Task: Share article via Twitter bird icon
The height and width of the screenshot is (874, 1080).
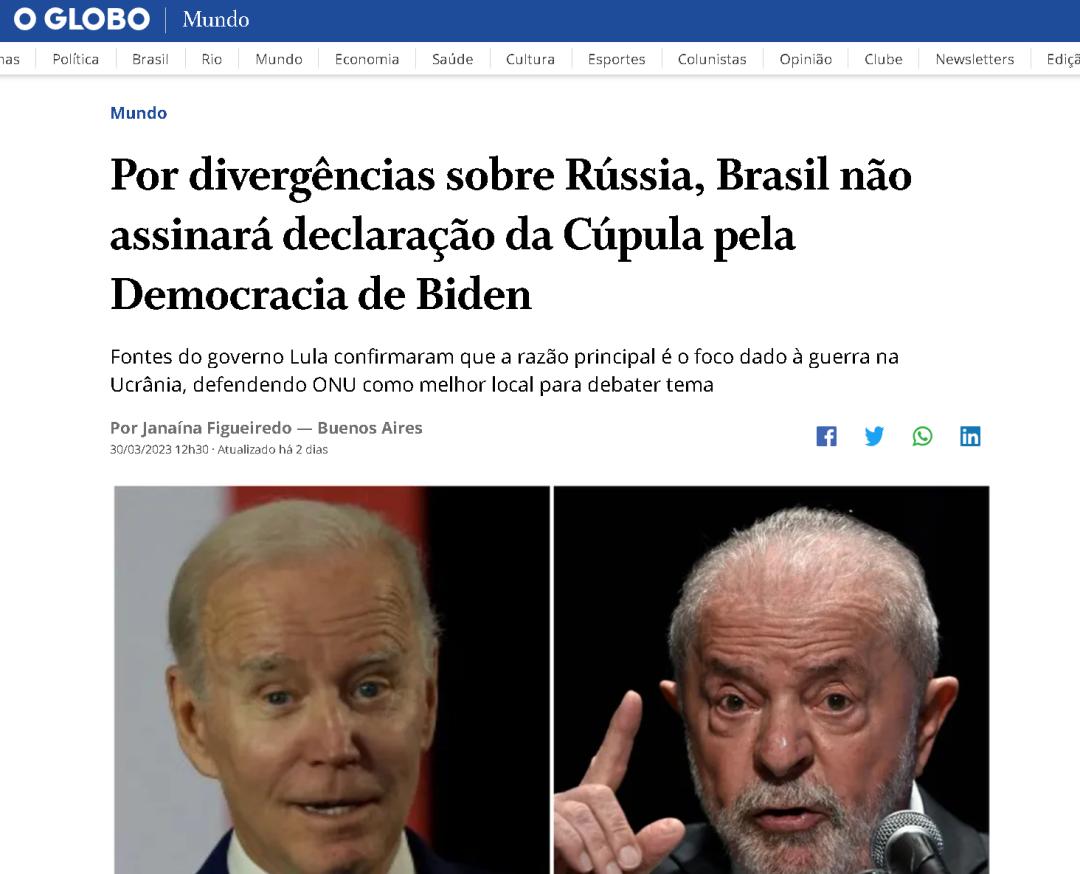Action: [x=874, y=436]
